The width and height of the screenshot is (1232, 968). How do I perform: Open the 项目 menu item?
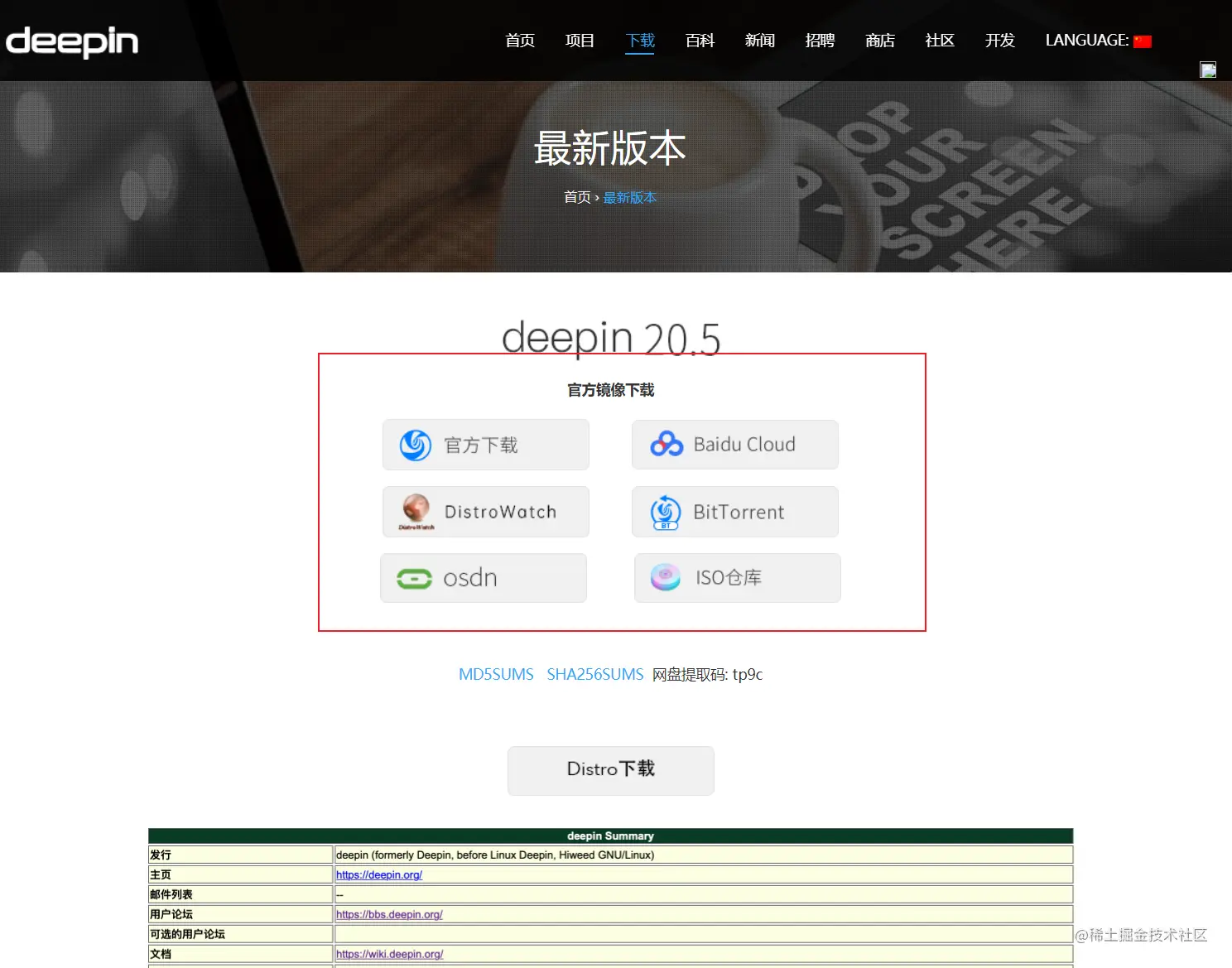[x=580, y=41]
